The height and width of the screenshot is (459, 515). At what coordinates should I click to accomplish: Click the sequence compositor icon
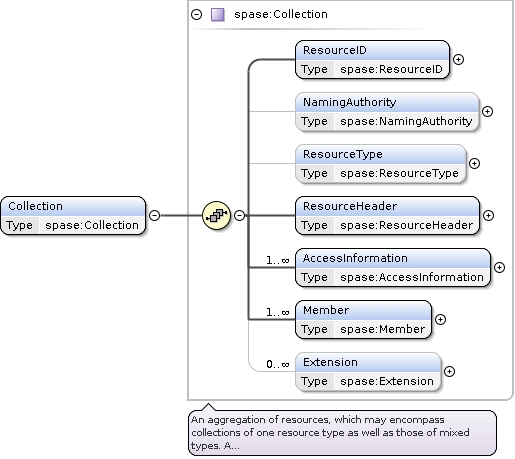(216, 215)
